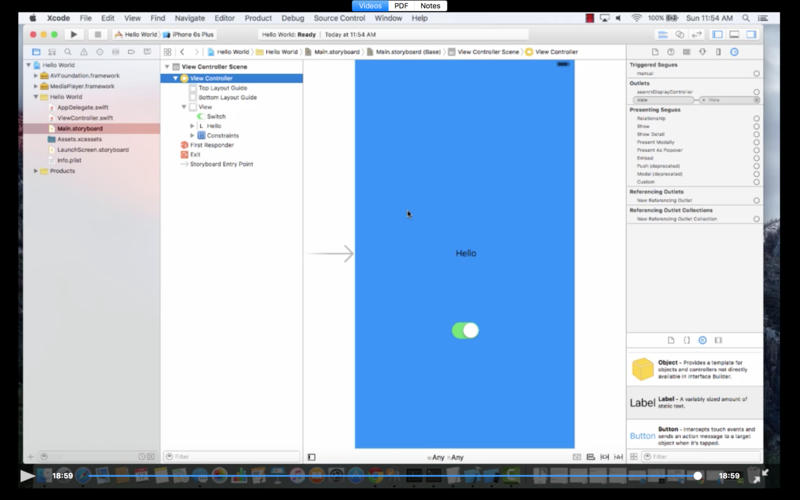The width and height of the screenshot is (800, 500).
Task: Open the Product menu
Action: coord(258,18)
